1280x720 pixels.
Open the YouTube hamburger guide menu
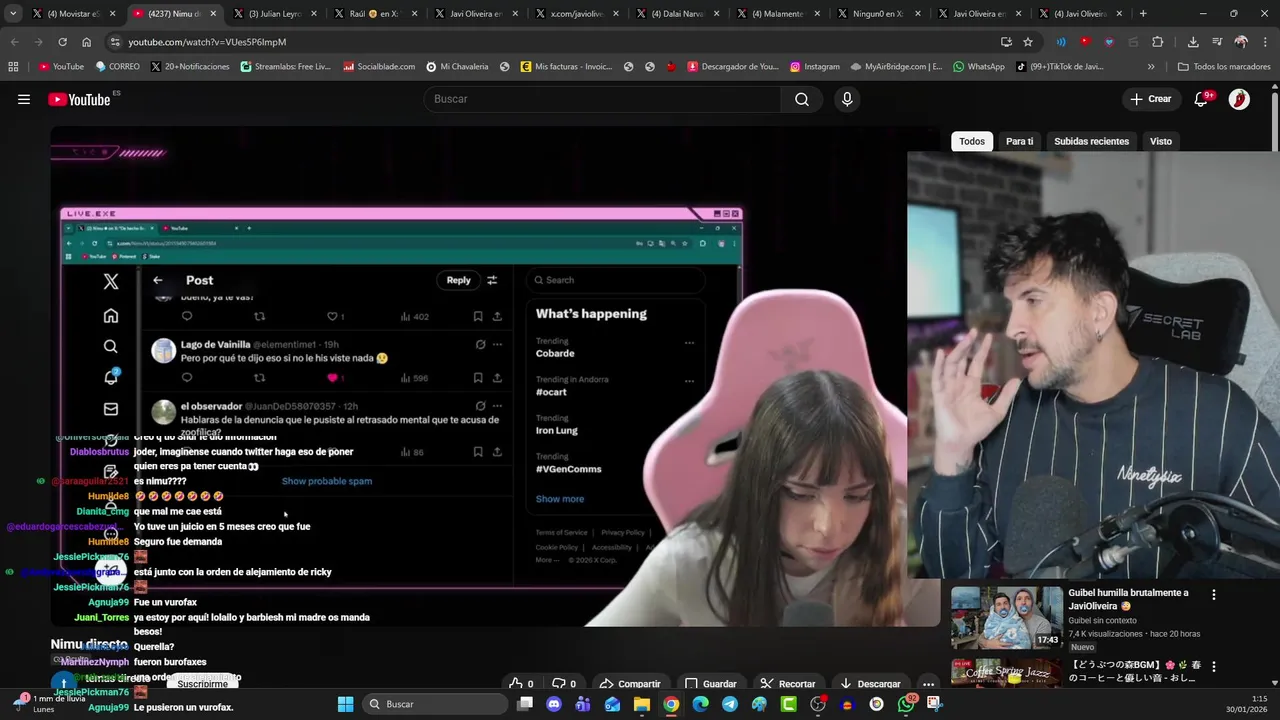(x=24, y=99)
